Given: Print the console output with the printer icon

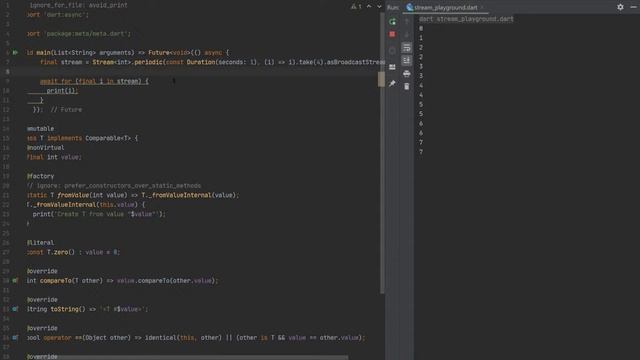Looking at the screenshot, I should tap(407, 73).
